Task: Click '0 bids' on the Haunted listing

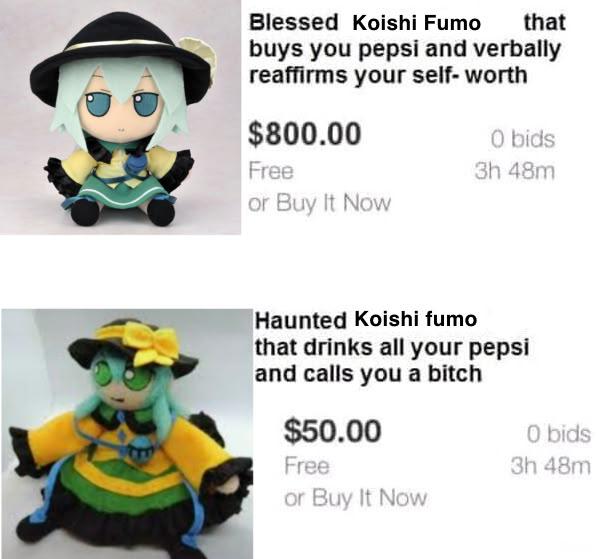Action: click(x=559, y=434)
